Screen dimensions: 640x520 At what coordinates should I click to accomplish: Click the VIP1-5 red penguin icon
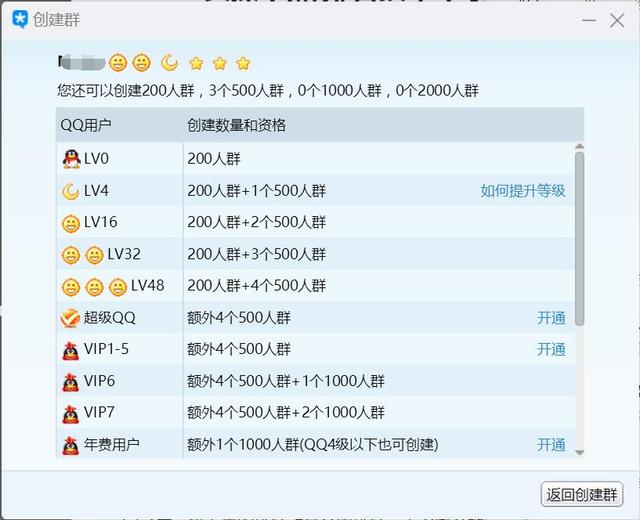pos(71,351)
